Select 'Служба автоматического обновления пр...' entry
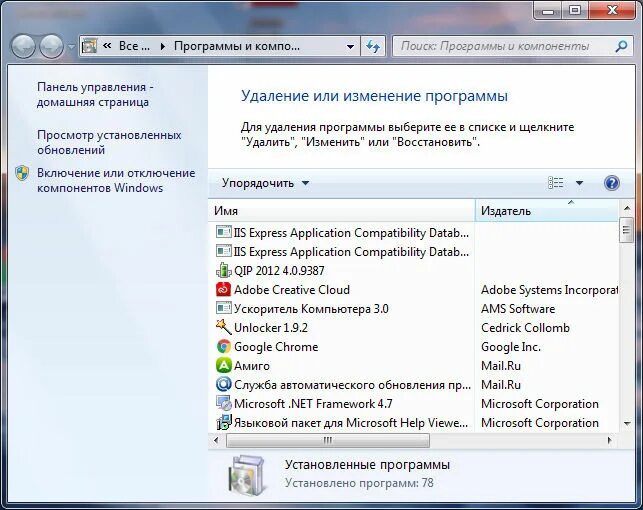 pos(352,385)
